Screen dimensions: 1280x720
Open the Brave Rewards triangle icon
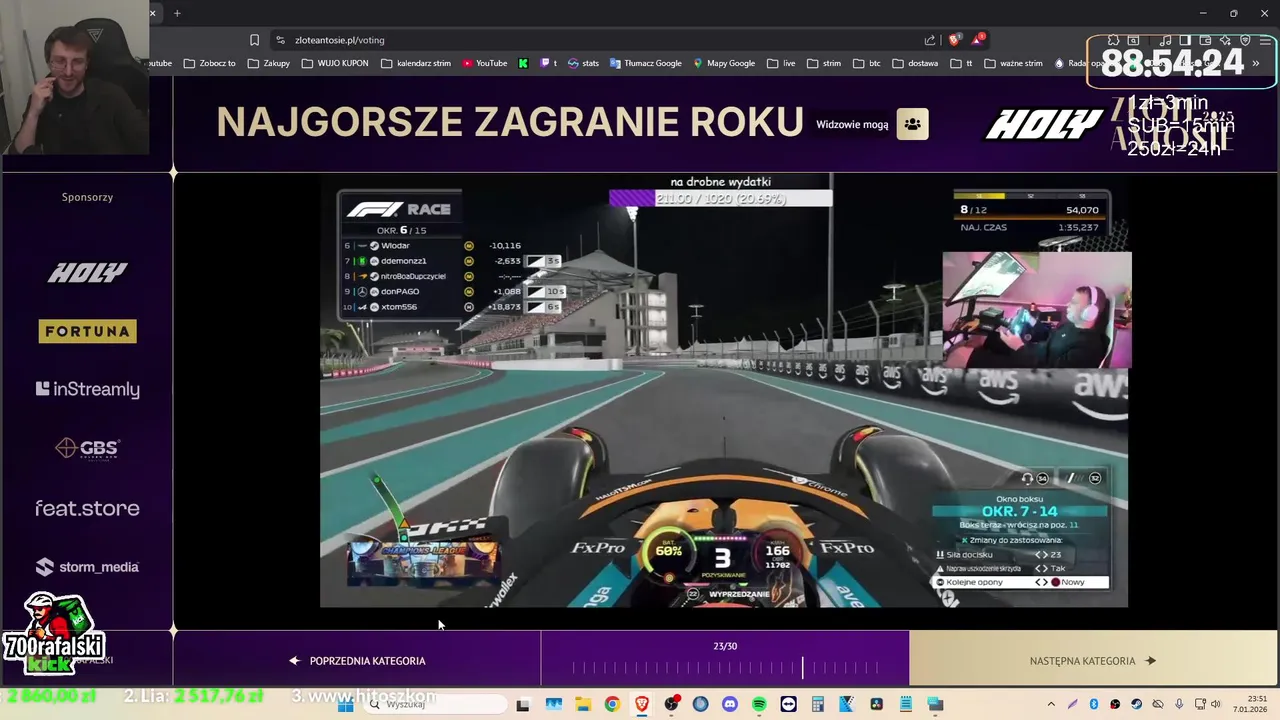click(x=978, y=40)
